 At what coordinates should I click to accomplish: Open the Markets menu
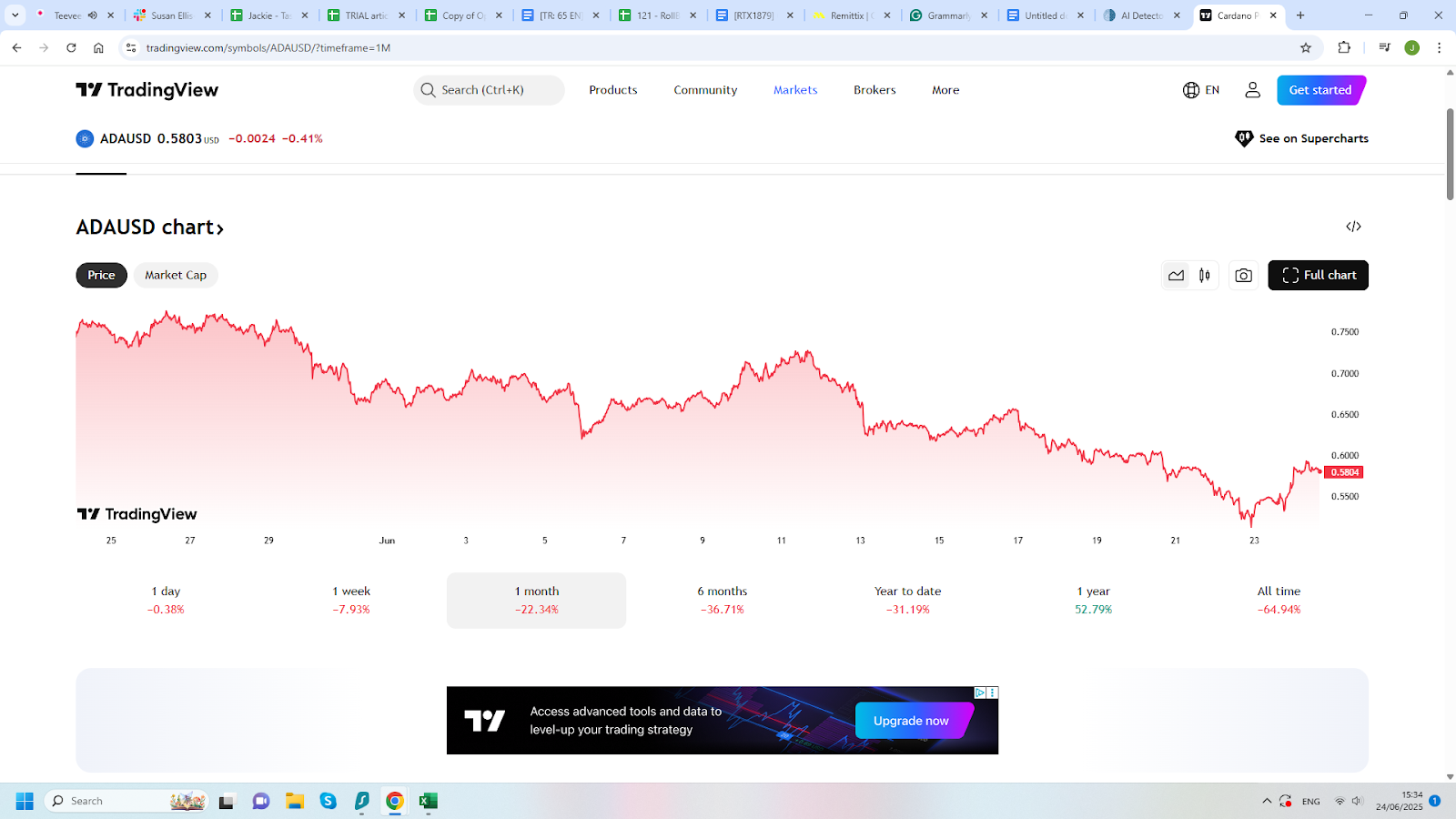tap(795, 90)
